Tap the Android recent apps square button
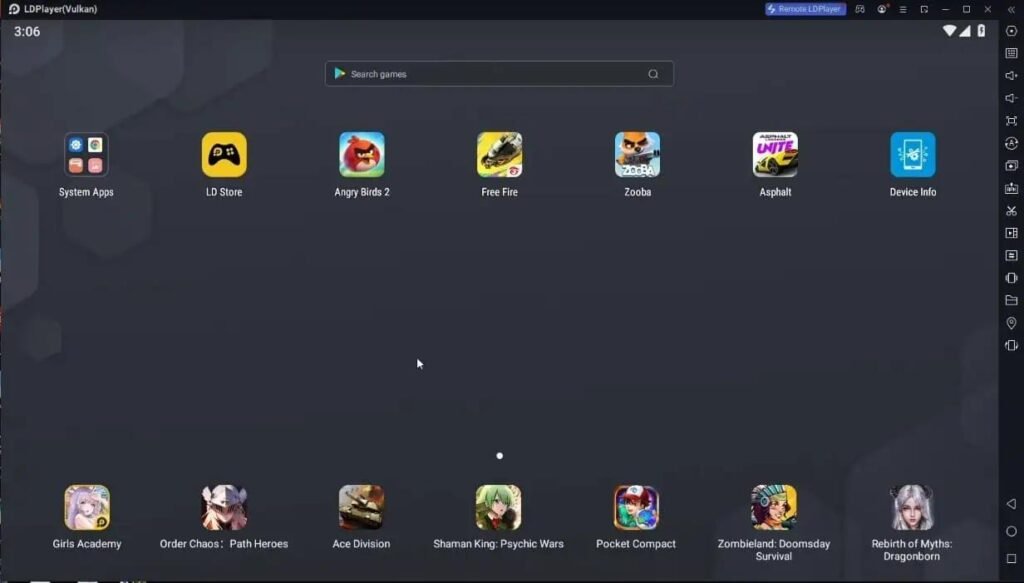Viewport: 1024px width, 583px height. coord(1011,559)
